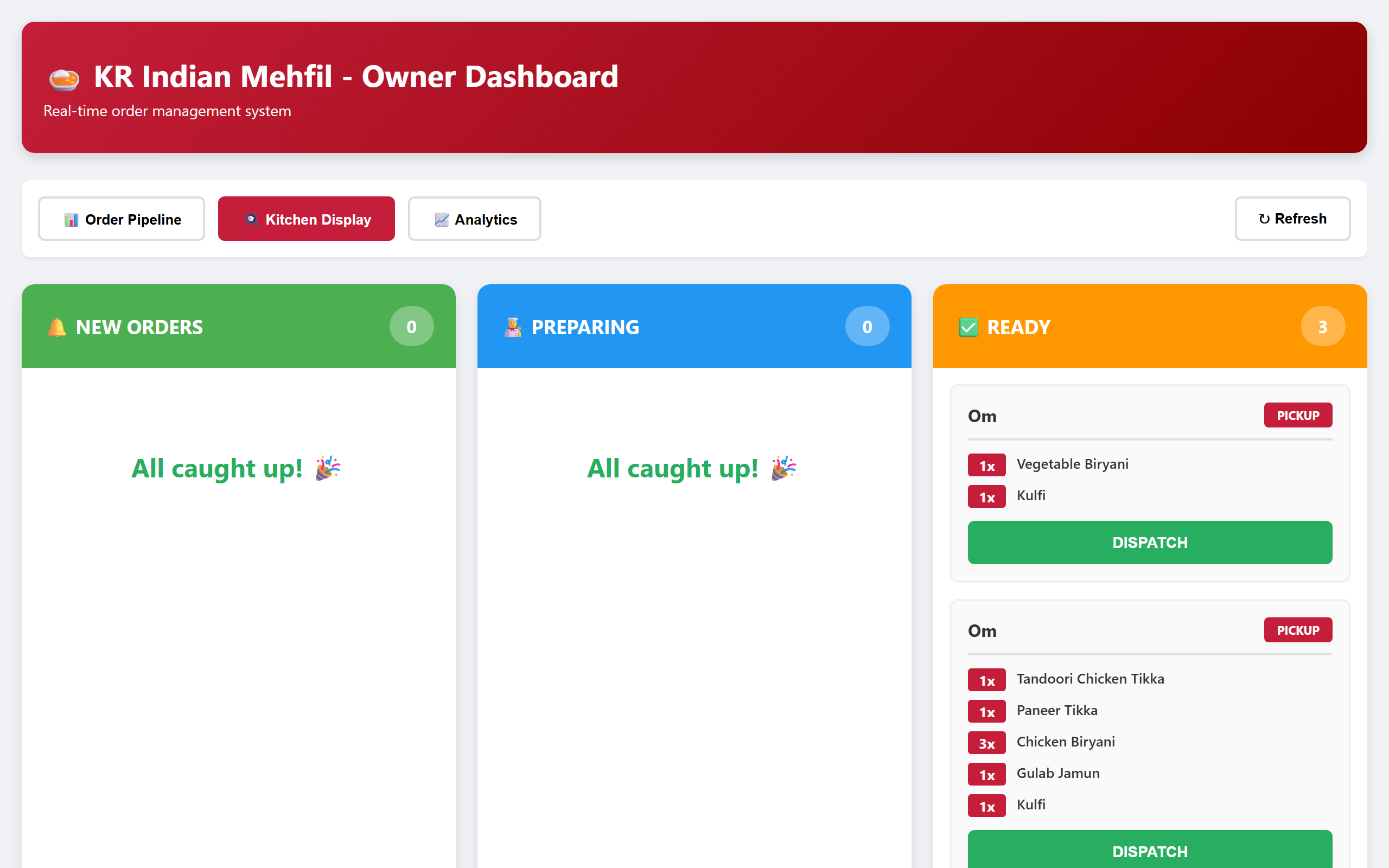Click the bell icon in New Orders
This screenshot has height=868, width=1389.
(57, 327)
